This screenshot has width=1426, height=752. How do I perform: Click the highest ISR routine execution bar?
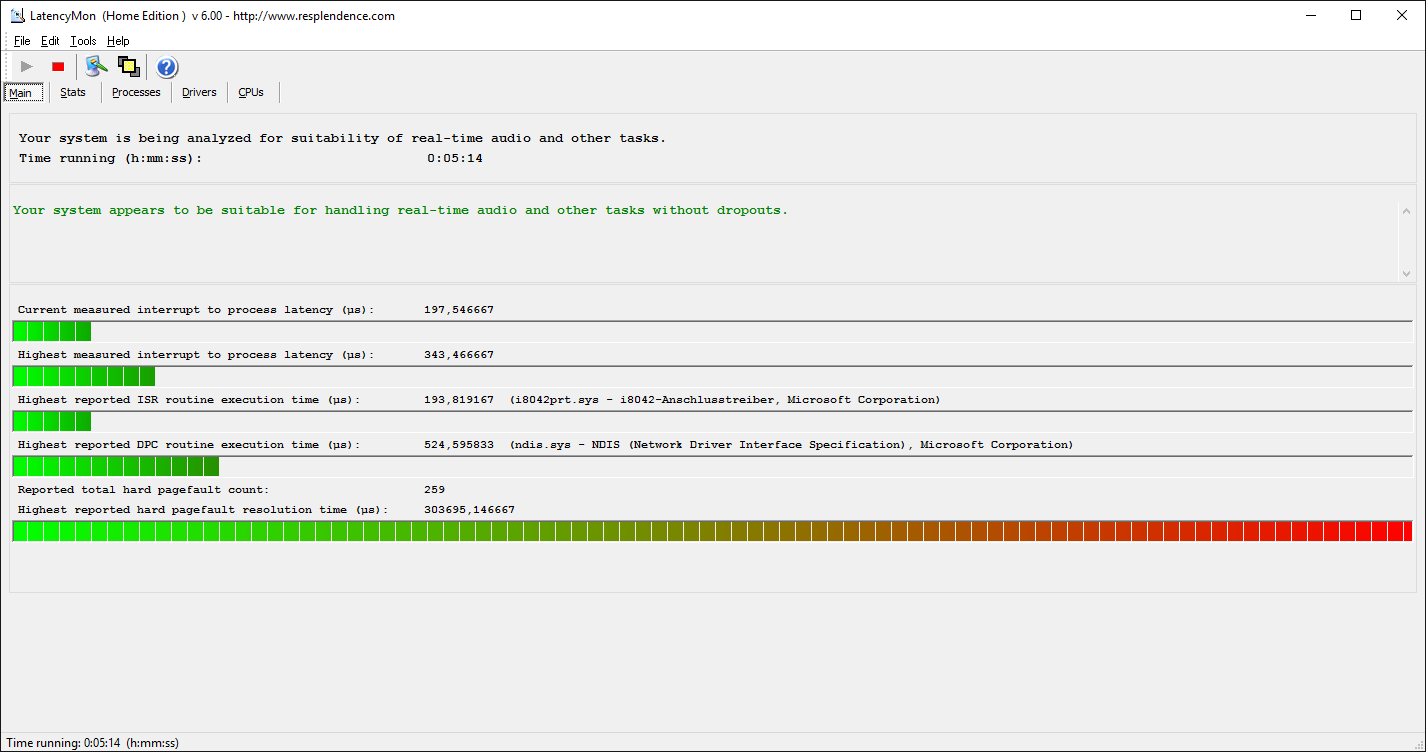712,421
